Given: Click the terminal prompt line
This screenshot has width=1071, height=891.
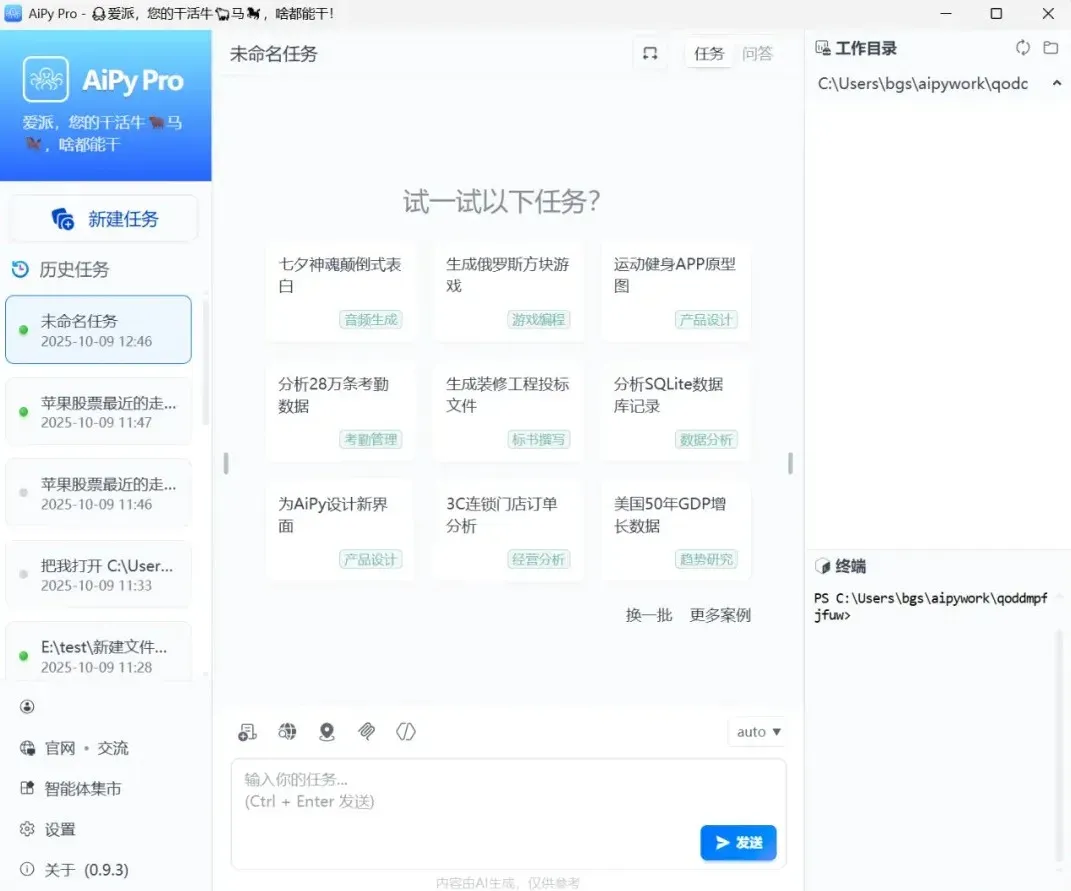Looking at the screenshot, I should (930, 606).
